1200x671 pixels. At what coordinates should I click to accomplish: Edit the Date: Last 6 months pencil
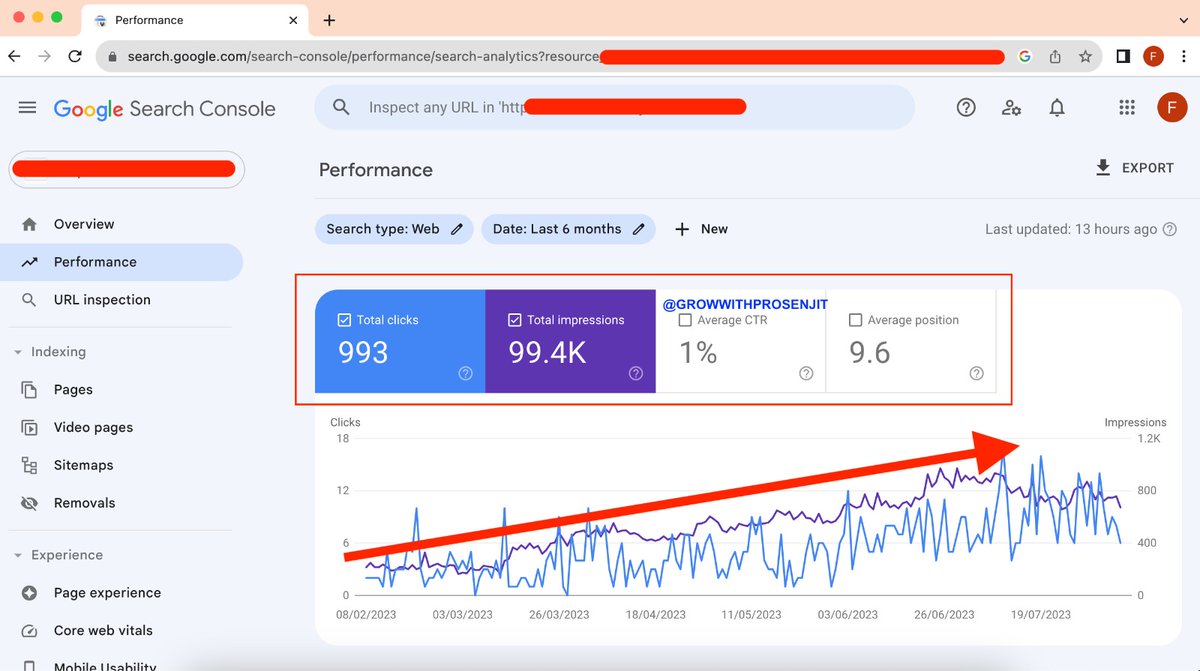click(x=638, y=229)
